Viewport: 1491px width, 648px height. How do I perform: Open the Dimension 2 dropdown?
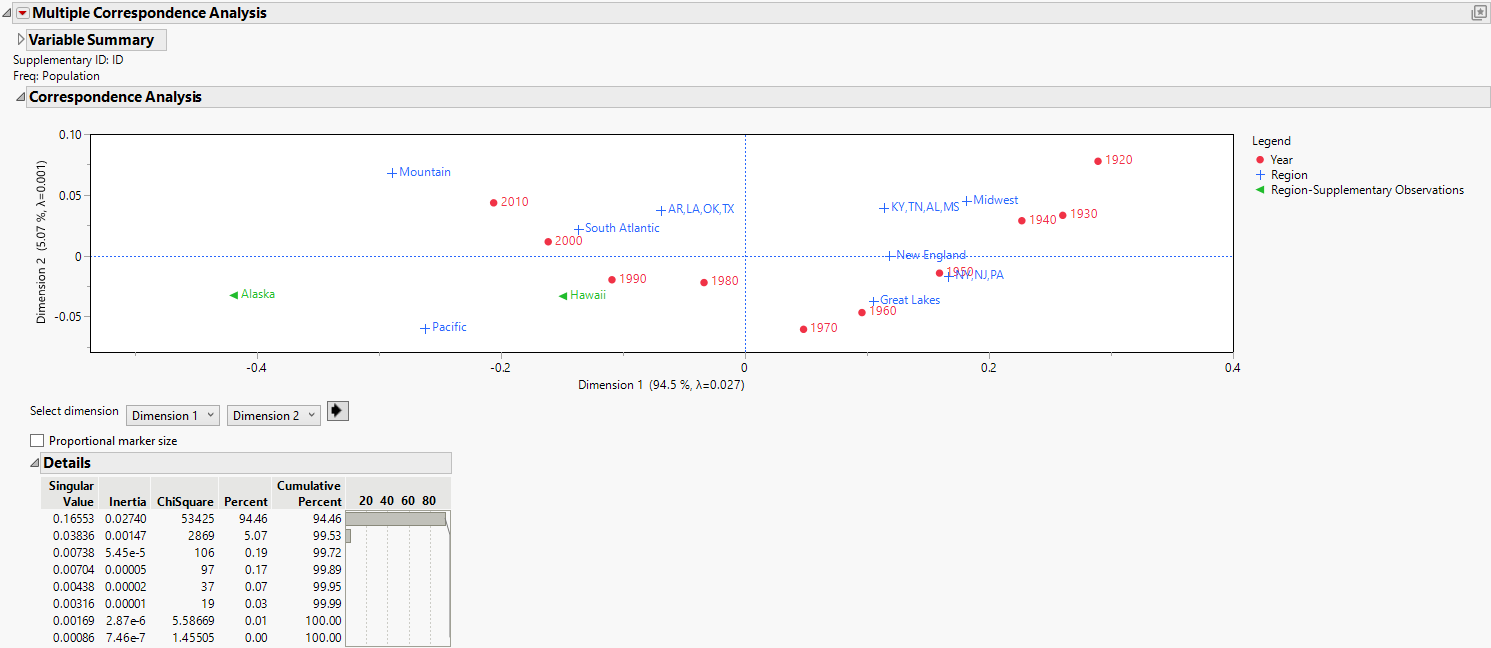point(274,415)
